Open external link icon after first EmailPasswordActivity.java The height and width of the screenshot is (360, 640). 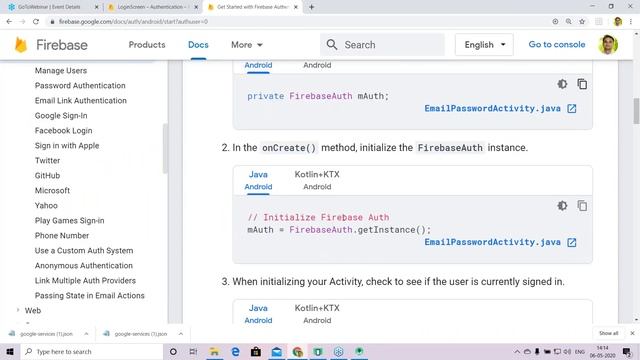[572, 109]
